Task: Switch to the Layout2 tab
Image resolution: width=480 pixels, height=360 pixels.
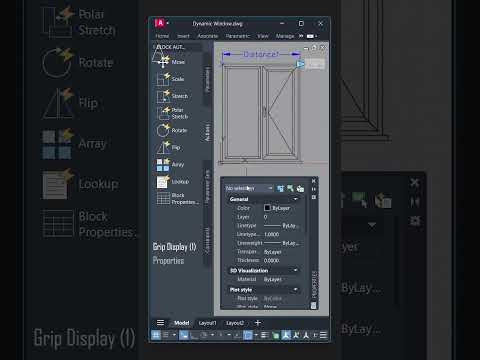Action: pos(235,323)
